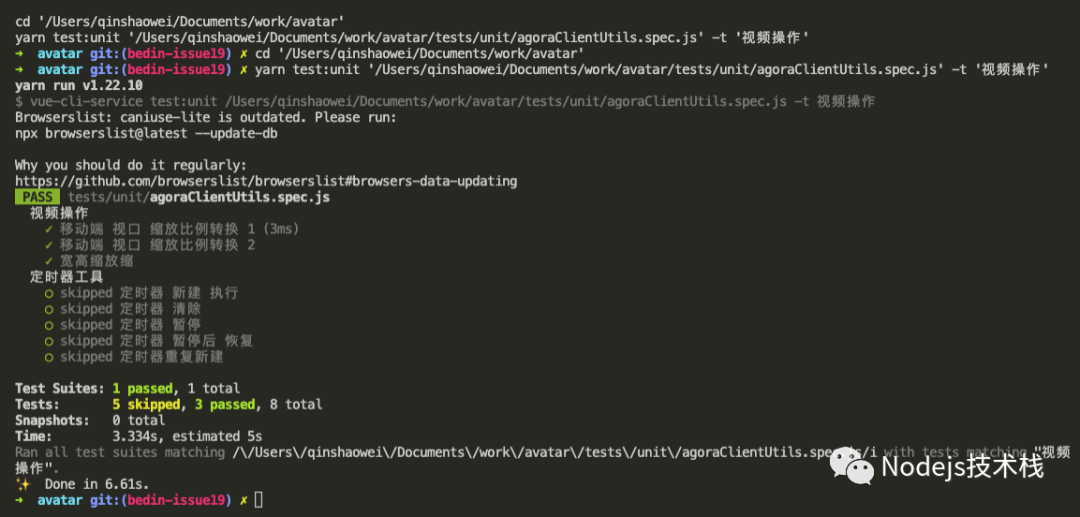Click the Nodejs技术栈 watermark text

962,466
